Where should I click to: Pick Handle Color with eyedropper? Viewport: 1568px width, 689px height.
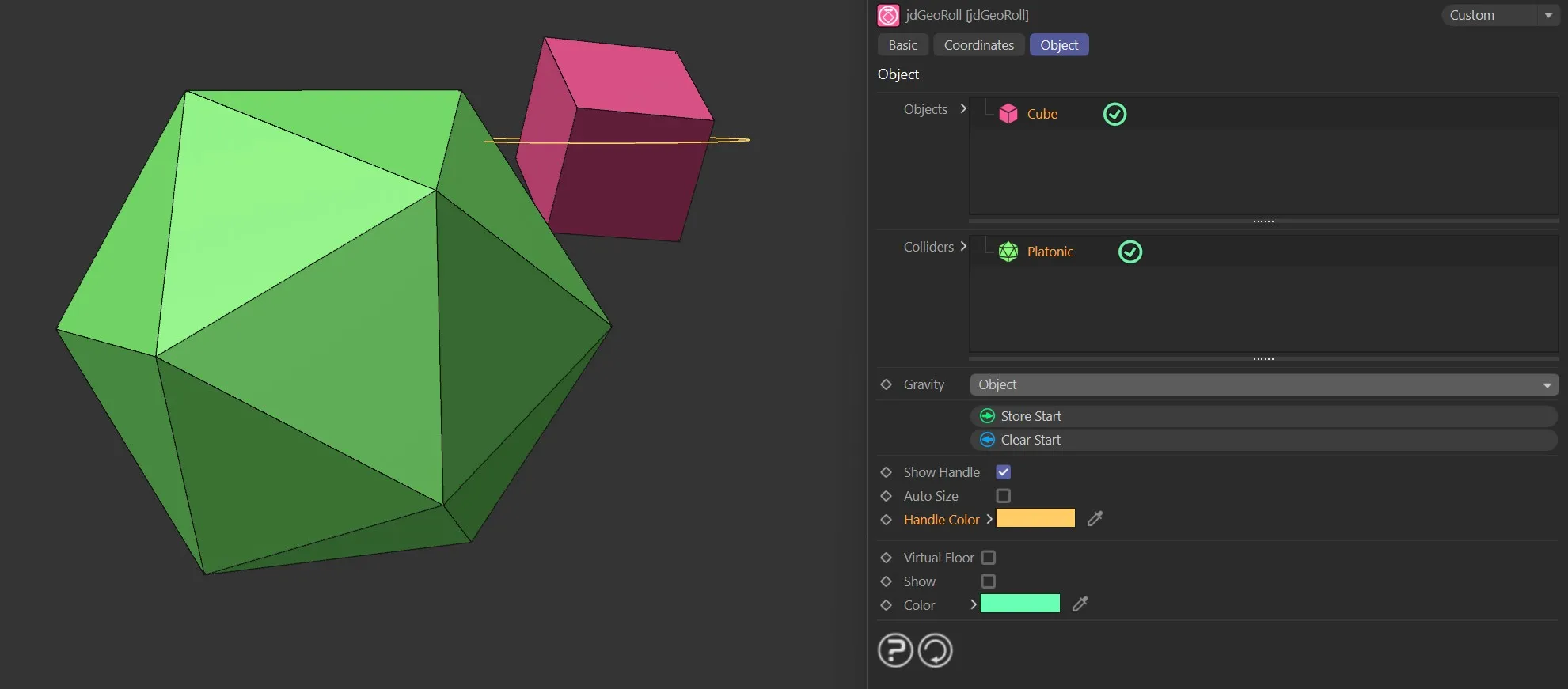(x=1095, y=519)
